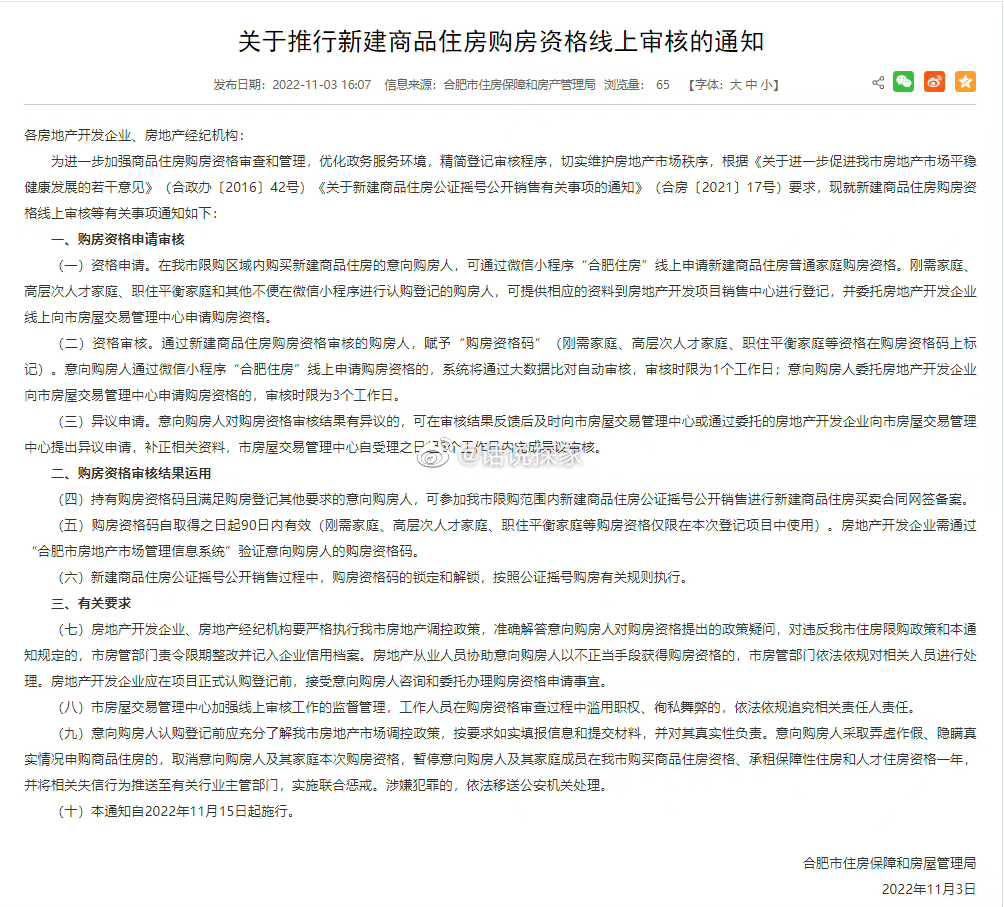This screenshot has width=1004, height=907.
Task: Click paragraph (四) 持有购房资格码
Action: 514,499
